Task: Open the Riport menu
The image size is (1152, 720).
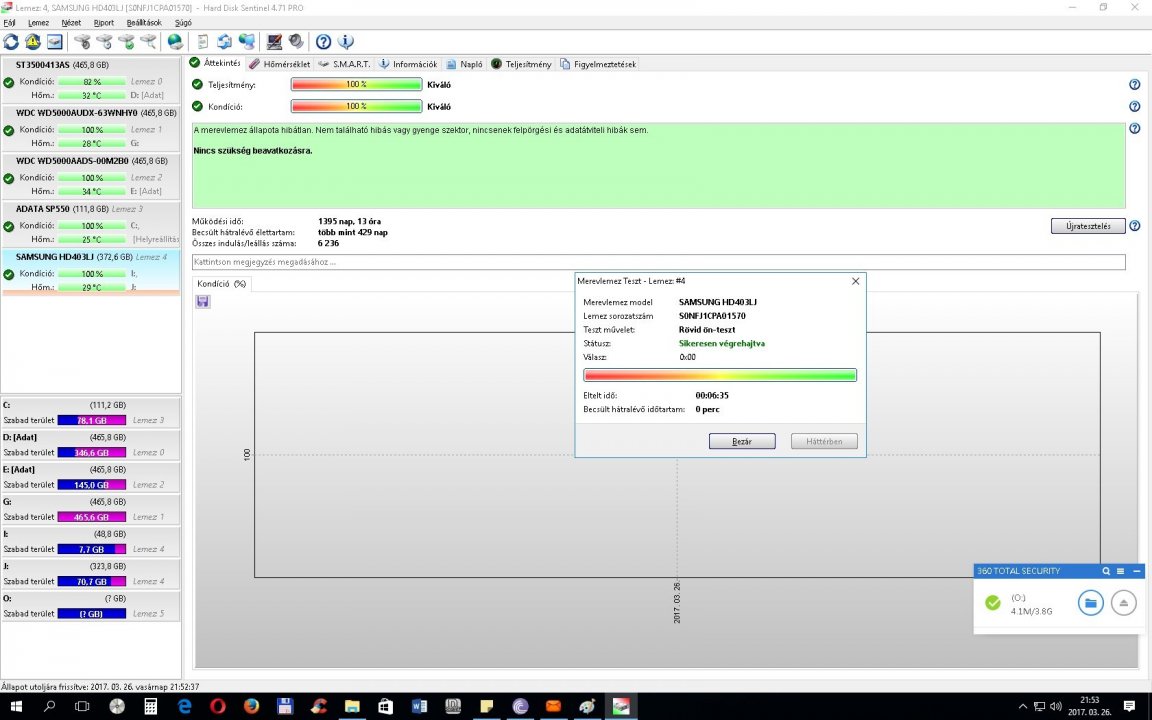Action: pos(104,23)
